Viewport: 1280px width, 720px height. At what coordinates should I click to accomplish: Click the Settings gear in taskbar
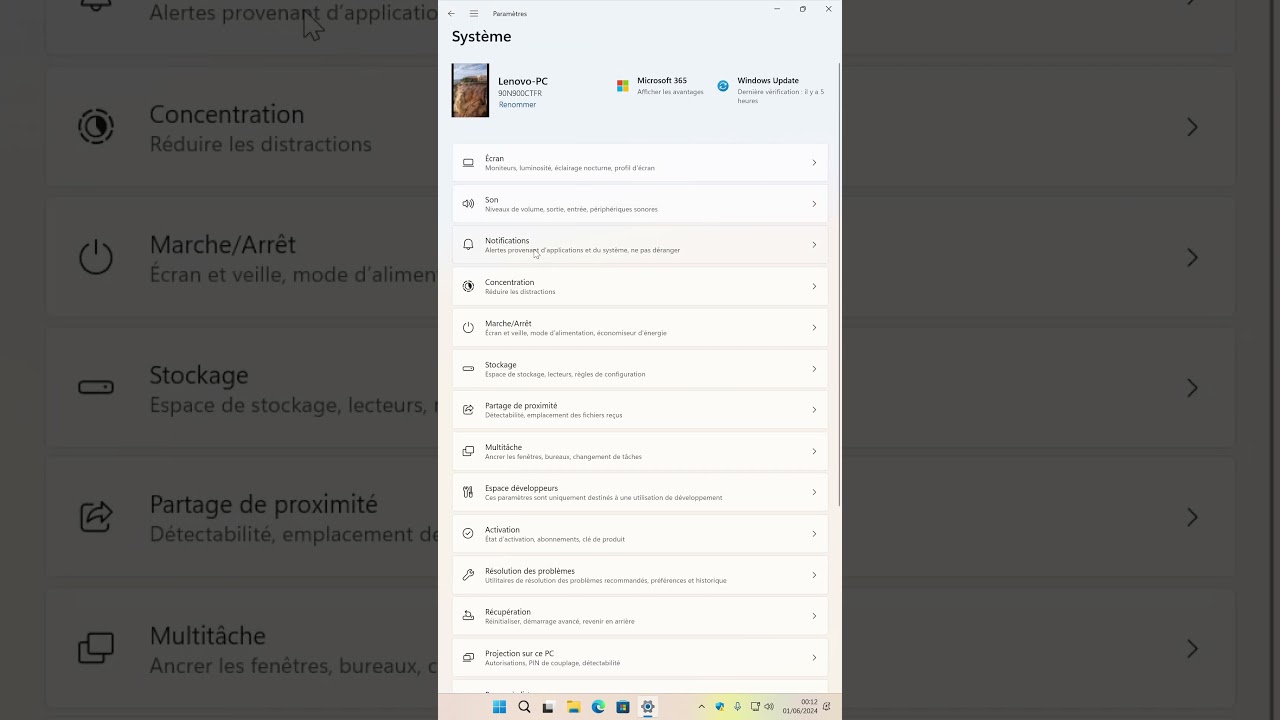[x=647, y=707]
